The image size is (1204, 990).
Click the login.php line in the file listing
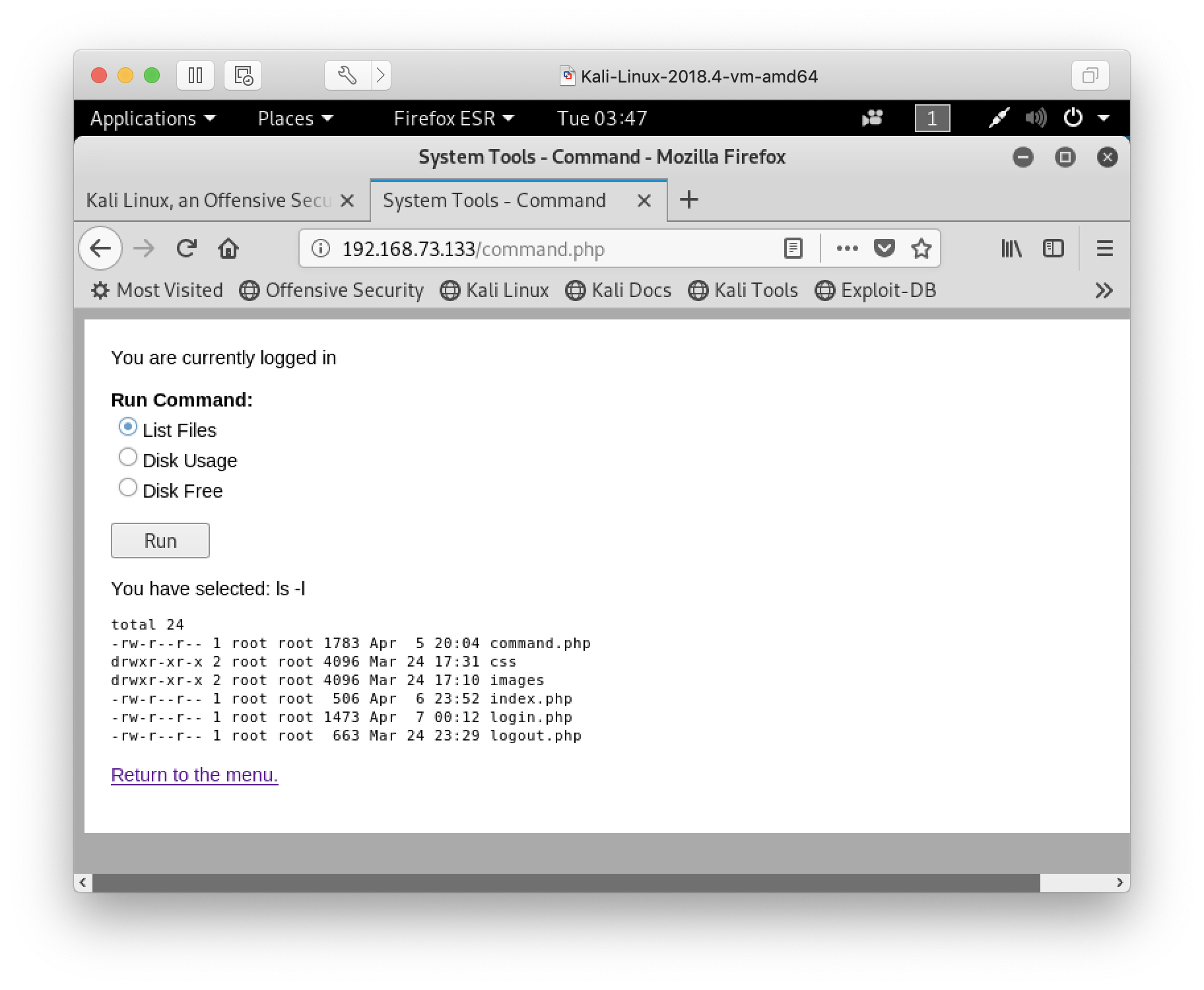coord(342,717)
